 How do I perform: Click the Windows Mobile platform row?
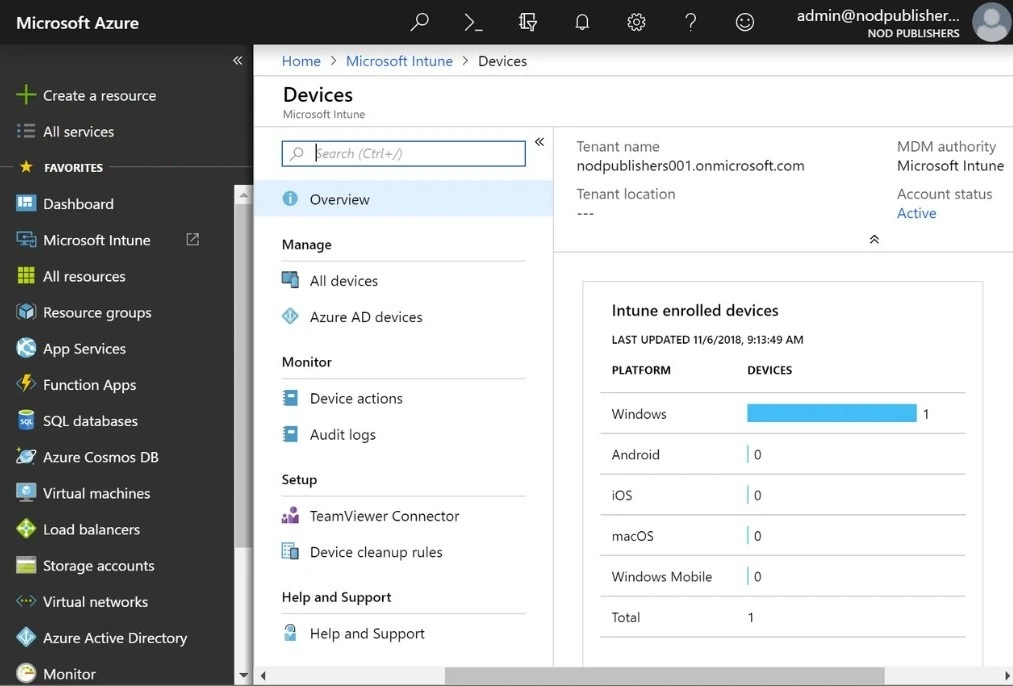782,576
